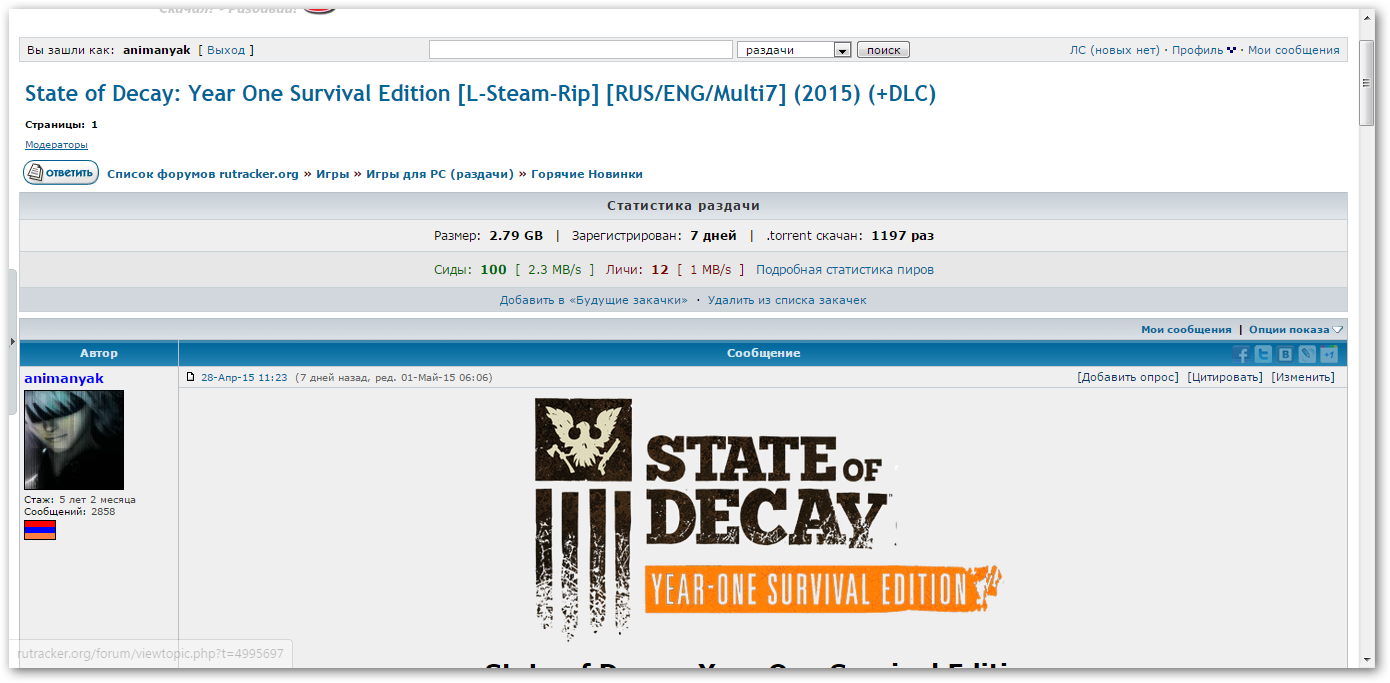
Task: Click the Выход logout link
Action: click(226, 50)
